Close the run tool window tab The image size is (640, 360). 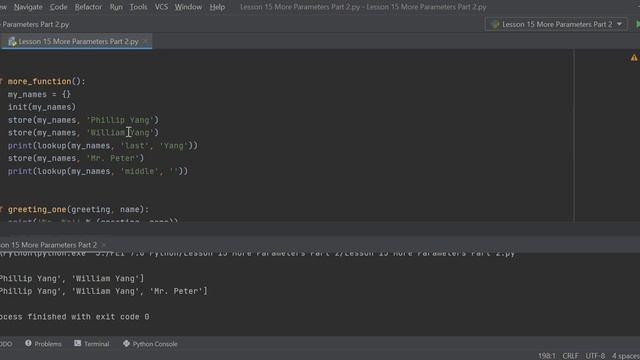point(104,245)
